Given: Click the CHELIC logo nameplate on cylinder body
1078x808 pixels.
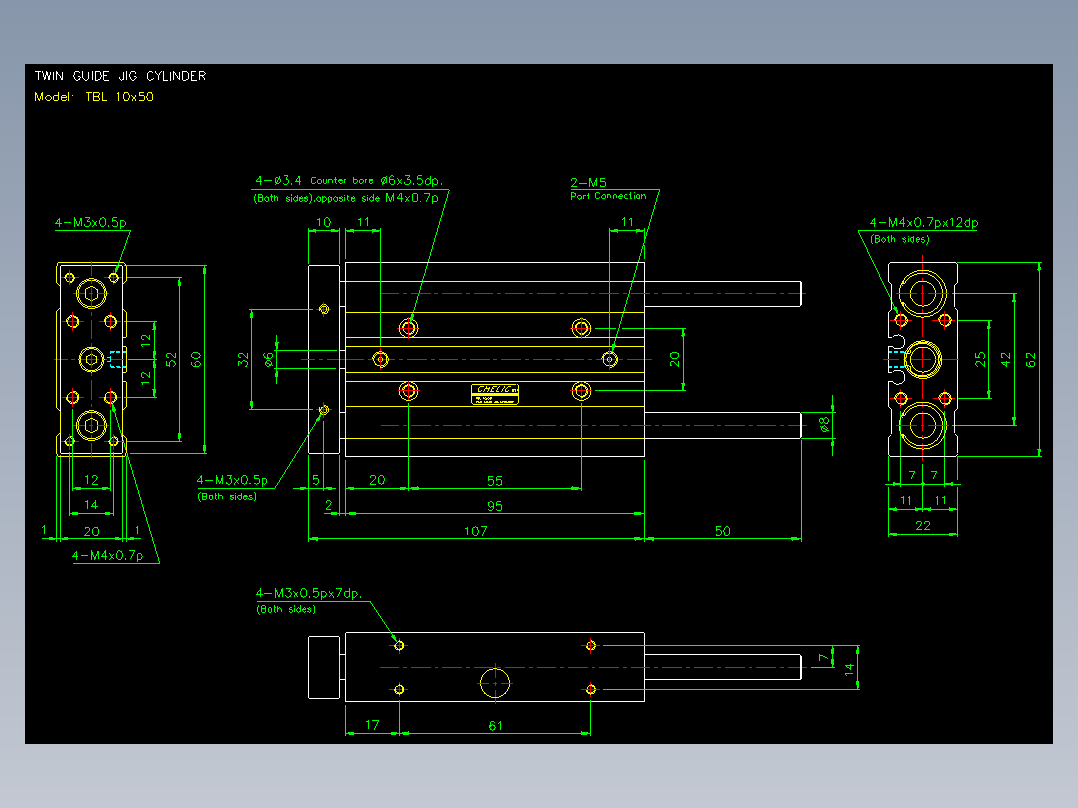Looking at the screenshot, I should (495, 394).
